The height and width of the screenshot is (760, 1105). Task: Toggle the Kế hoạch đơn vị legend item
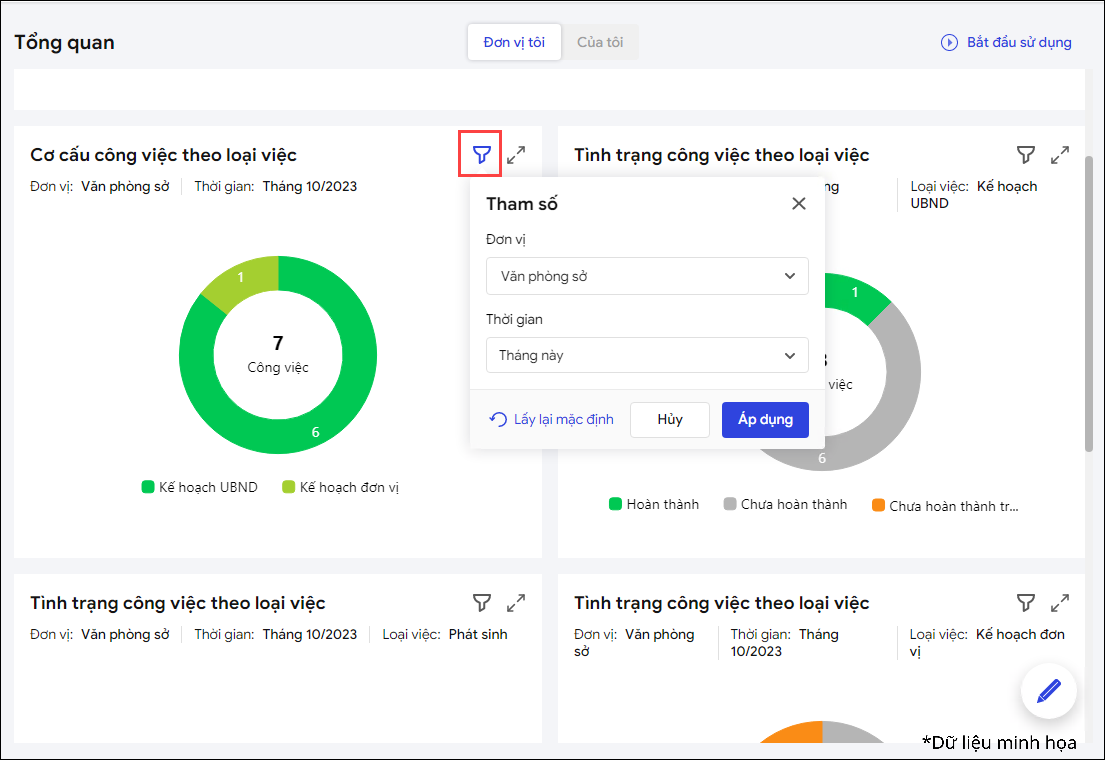(340, 487)
